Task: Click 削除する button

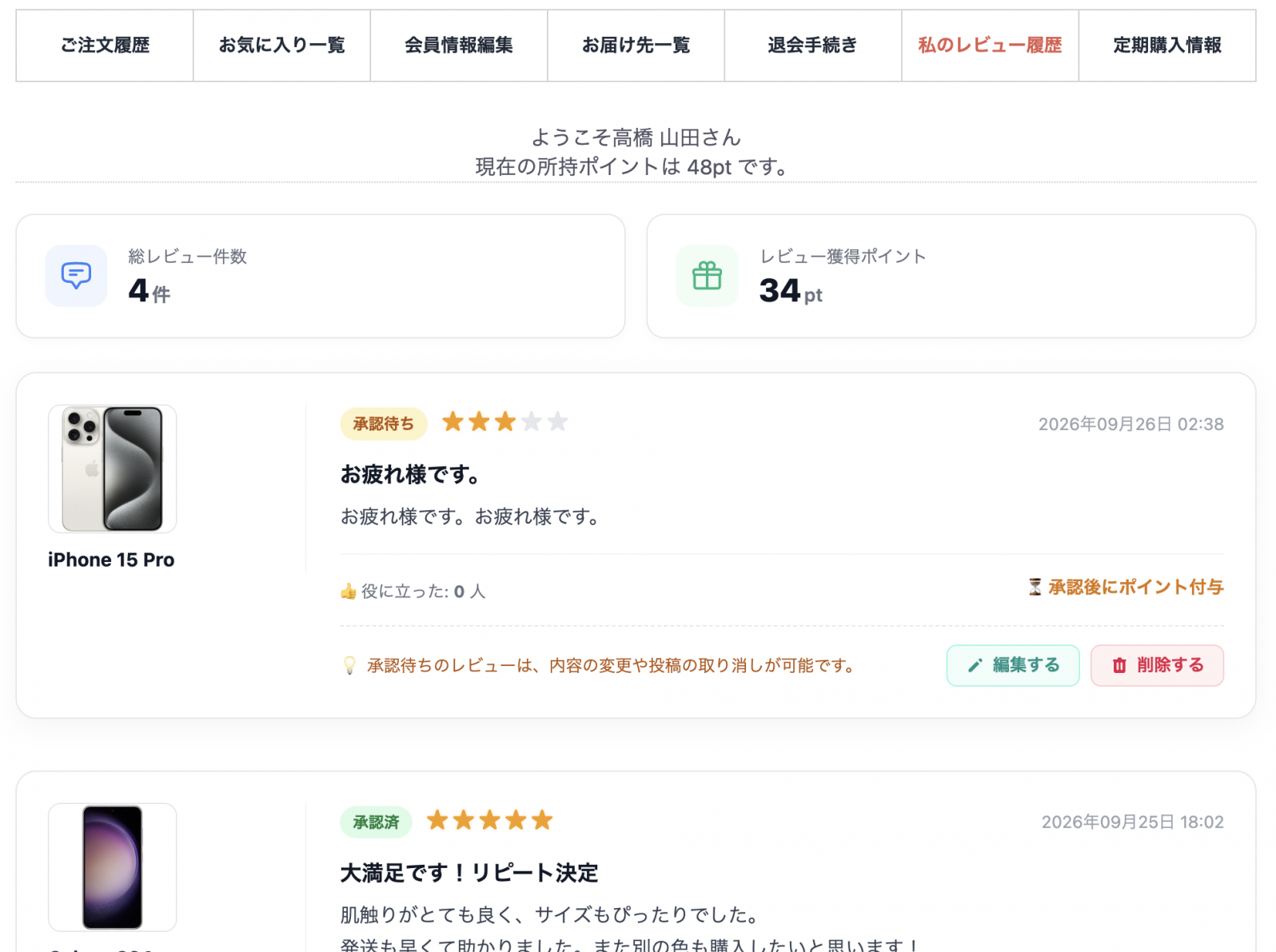Action: (1157, 665)
